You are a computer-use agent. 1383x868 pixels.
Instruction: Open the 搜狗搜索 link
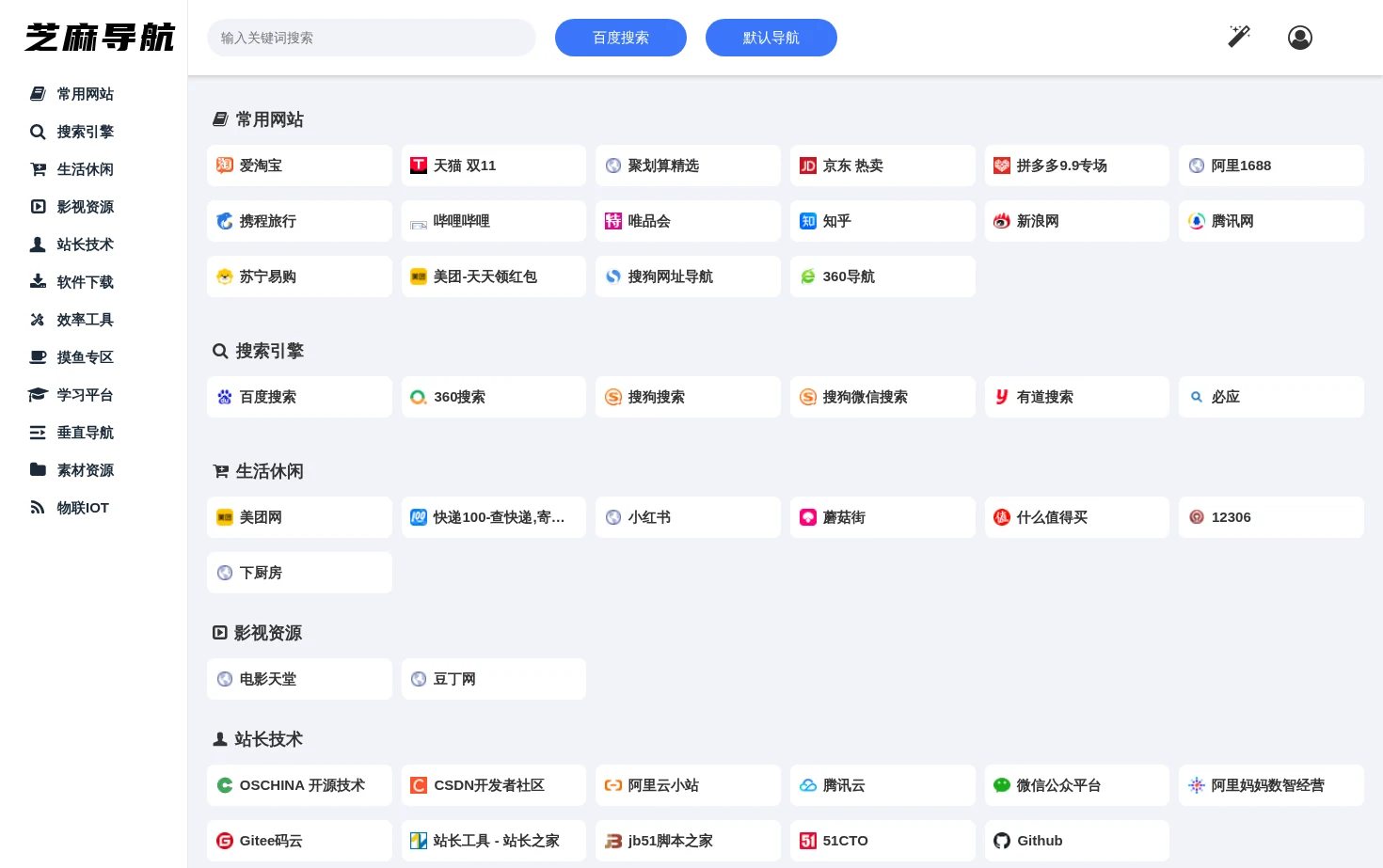(x=688, y=397)
